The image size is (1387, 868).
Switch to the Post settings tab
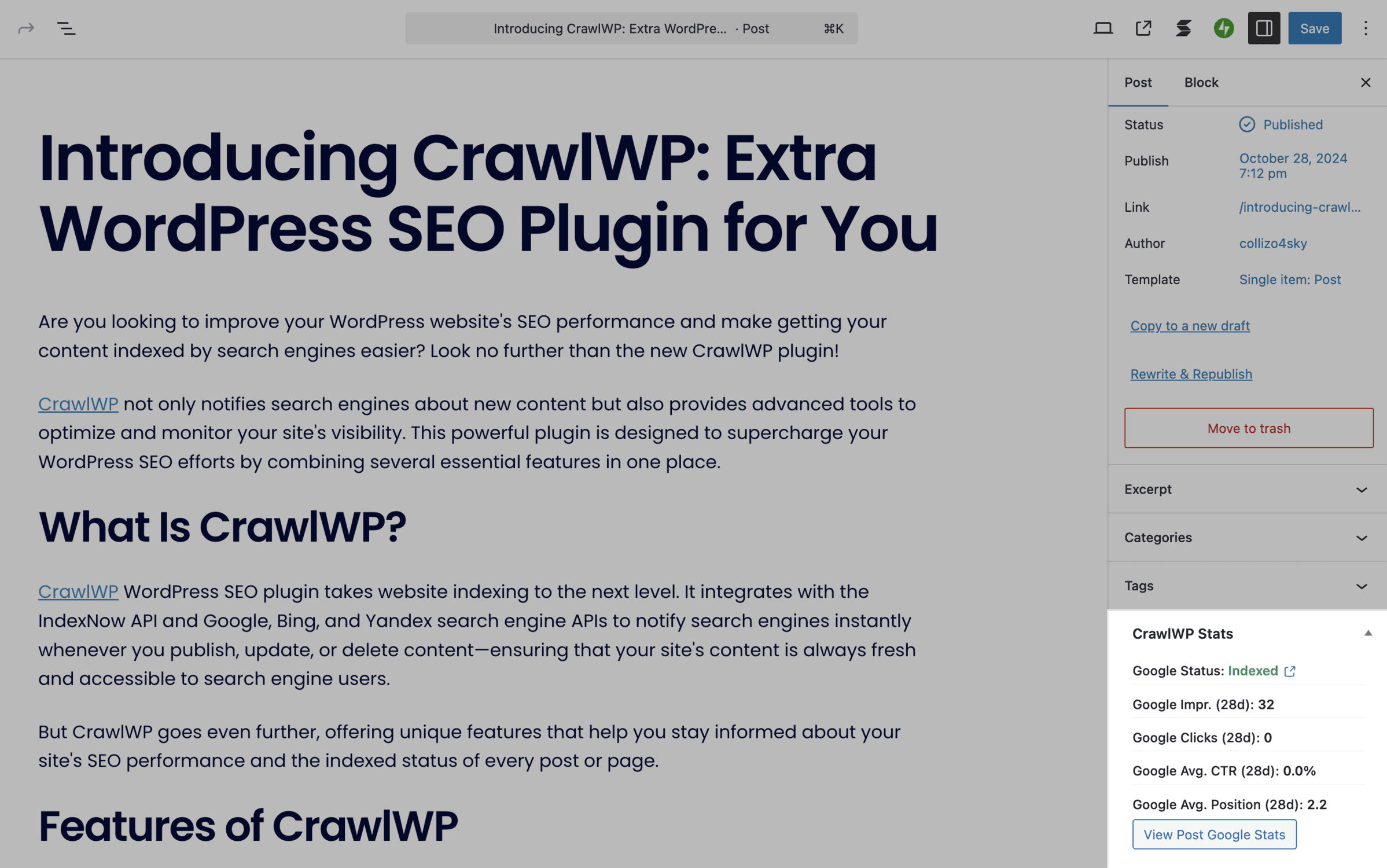coord(1138,82)
